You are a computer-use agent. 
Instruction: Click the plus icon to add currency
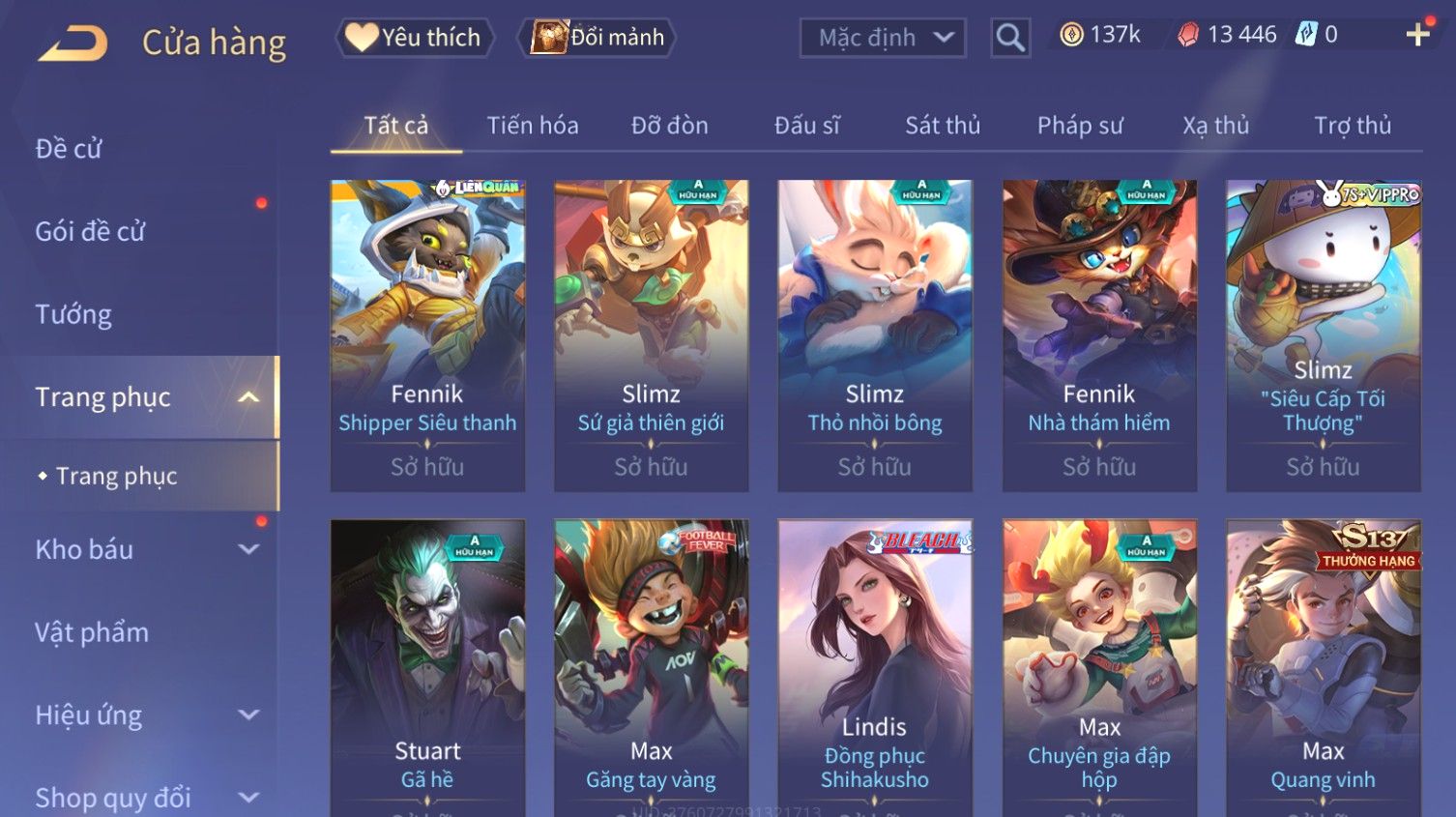(x=1417, y=35)
